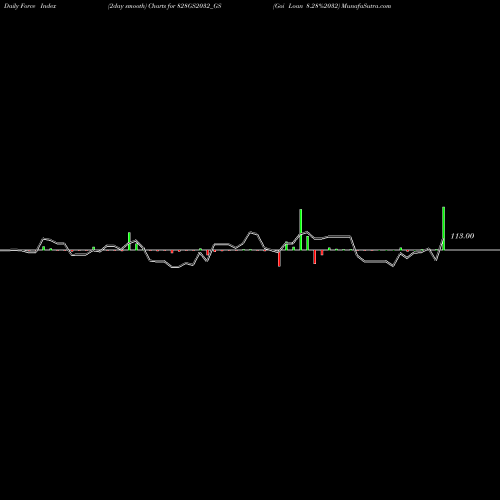
Task: Click the '(Goi Loan 8.28%2032) MunafaSutra.com' caption
Action: point(332,6)
